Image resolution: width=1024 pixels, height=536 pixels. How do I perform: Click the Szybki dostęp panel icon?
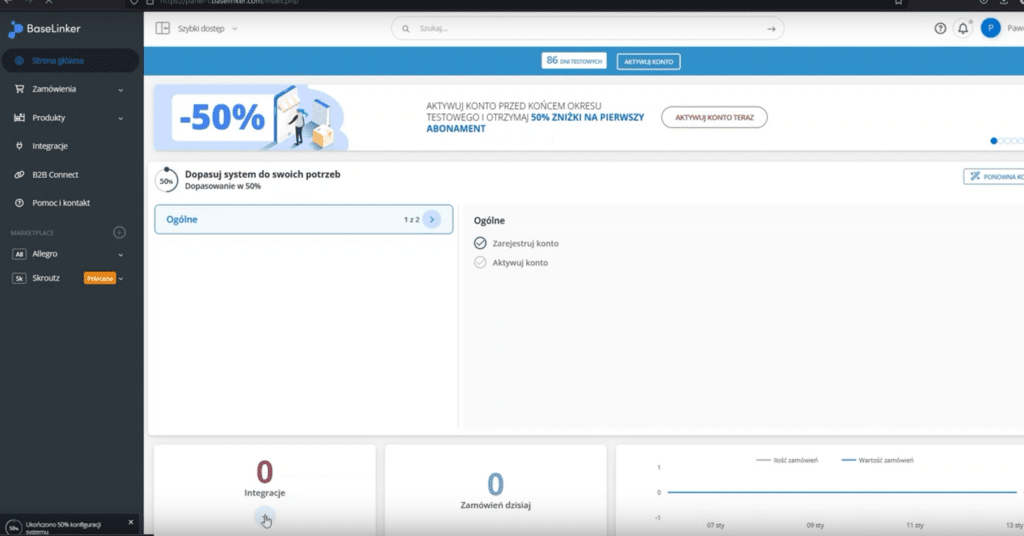tap(163, 29)
